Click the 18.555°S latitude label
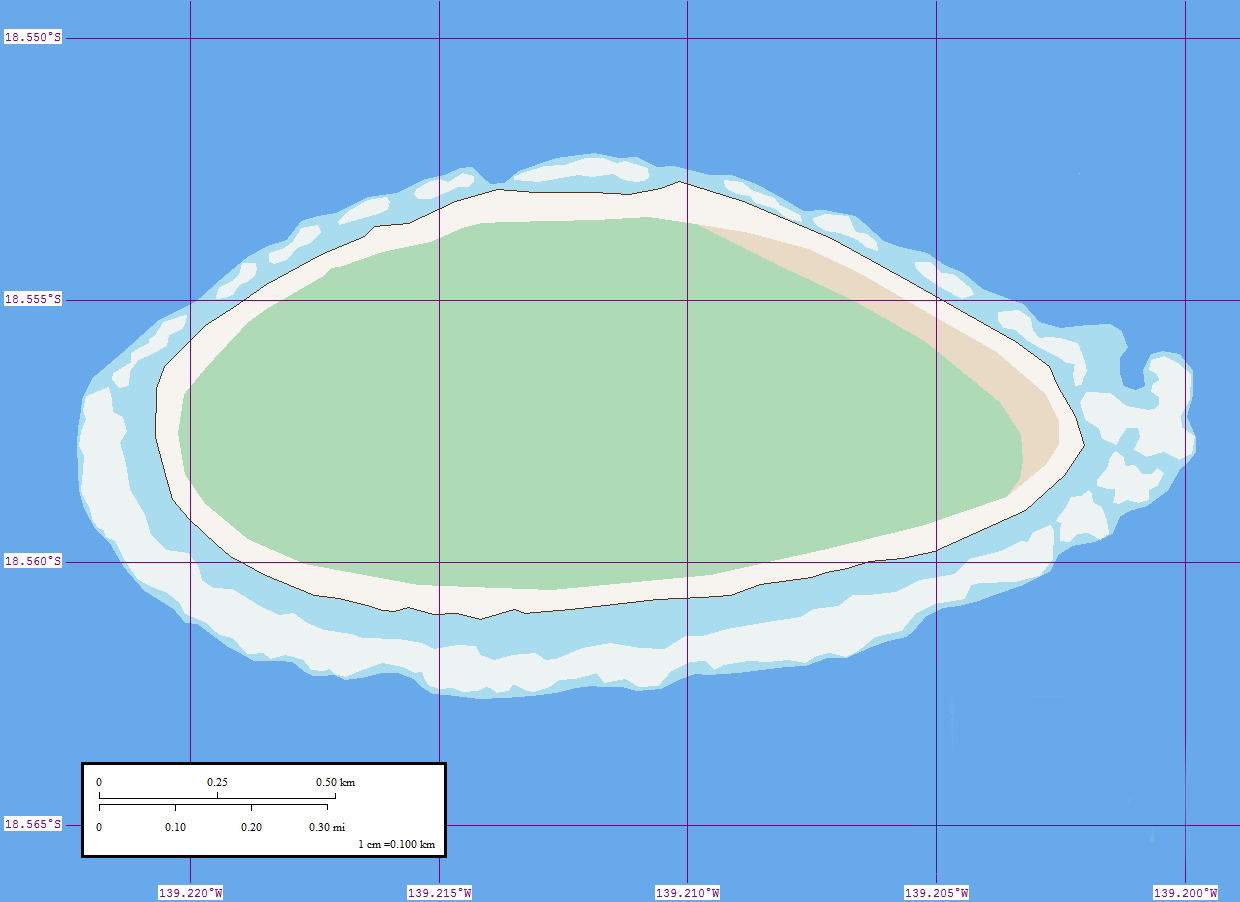 [x=33, y=299]
